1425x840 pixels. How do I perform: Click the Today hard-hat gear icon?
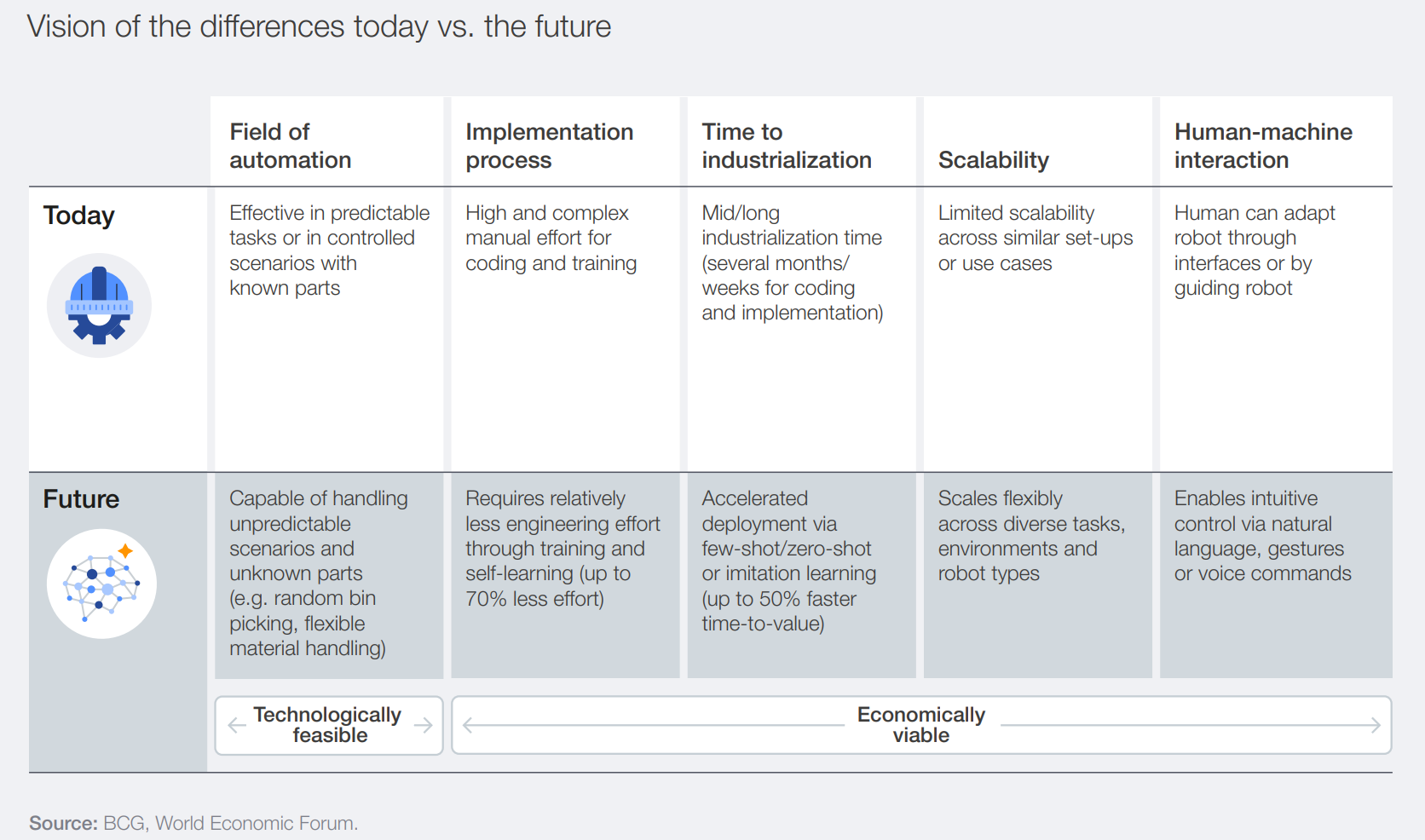(99, 306)
